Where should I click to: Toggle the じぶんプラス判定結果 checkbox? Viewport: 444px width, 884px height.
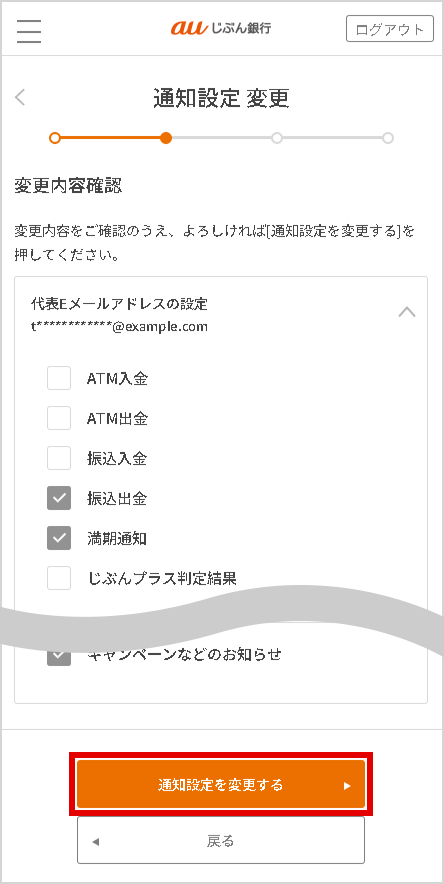(x=59, y=578)
